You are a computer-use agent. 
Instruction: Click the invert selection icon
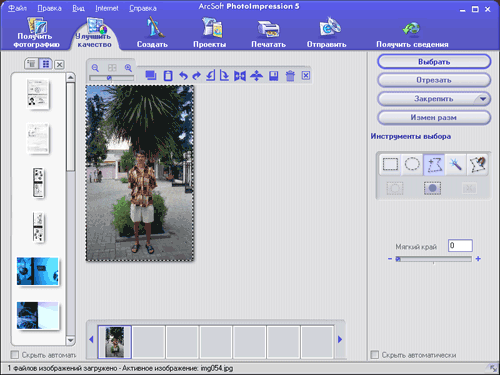[432, 188]
